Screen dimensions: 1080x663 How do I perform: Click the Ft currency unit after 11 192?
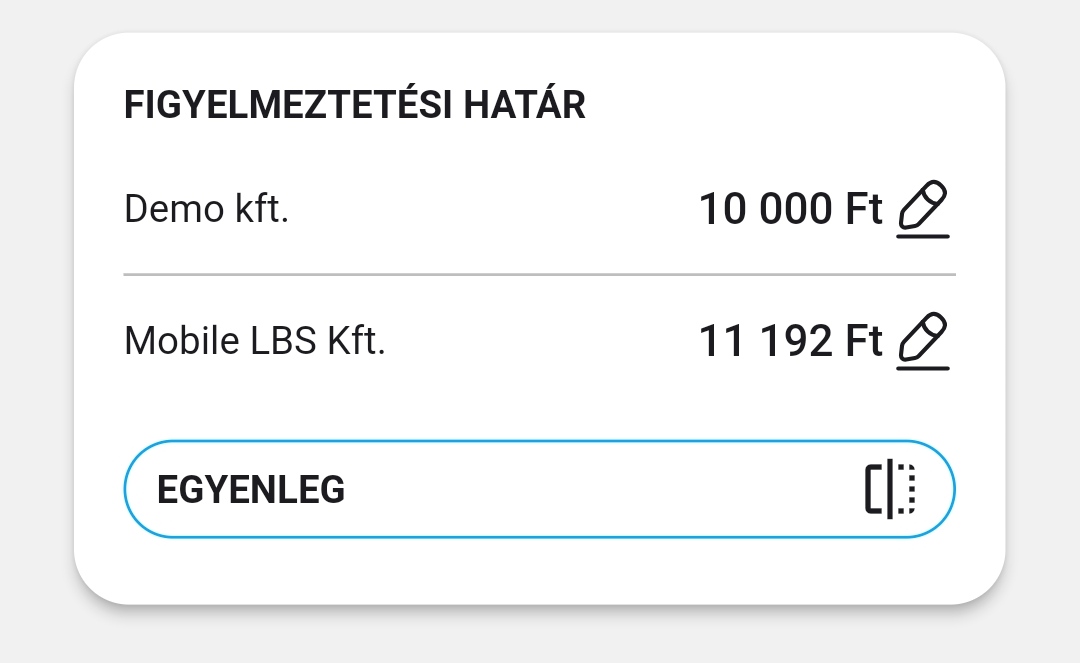coord(864,342)
